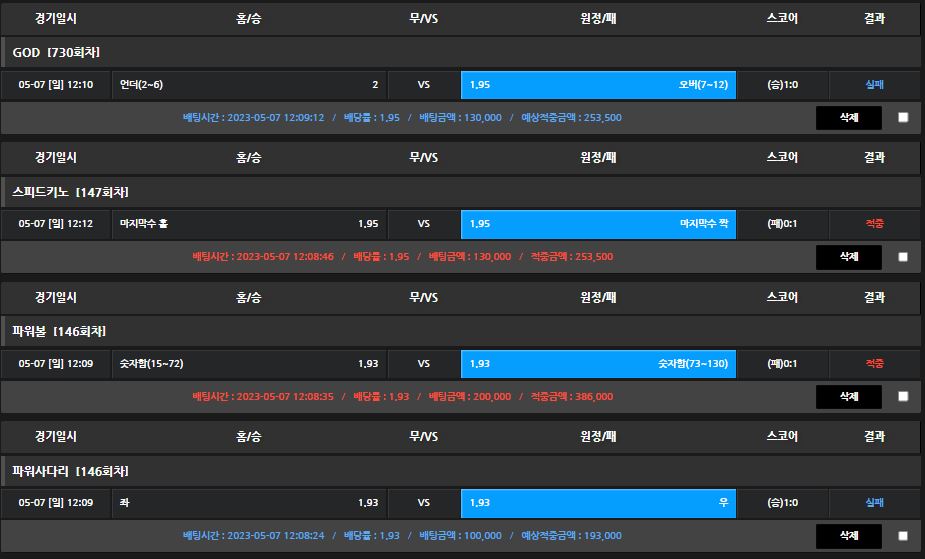Viewport: 925px width, 559px height.
Task: Click the 실패 result in the GOD row
Action: [x=874, y=85]
